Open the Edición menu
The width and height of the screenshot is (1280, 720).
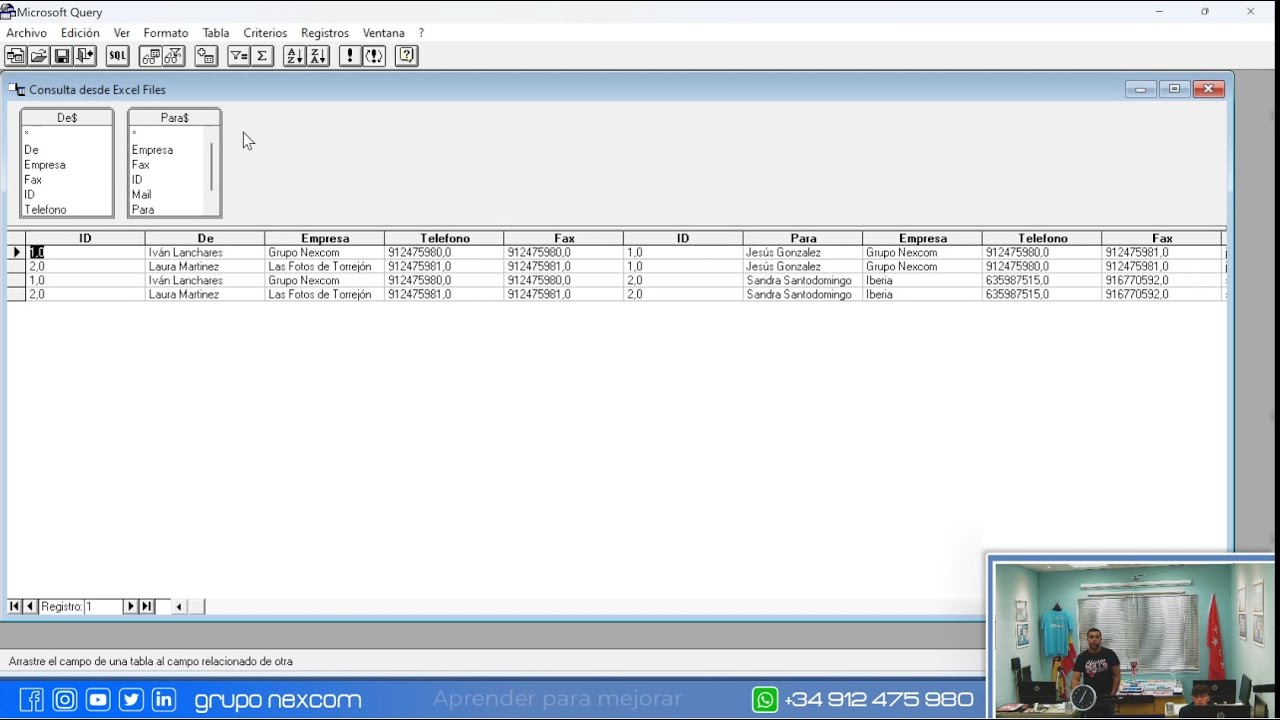click(x=80, y=33)
